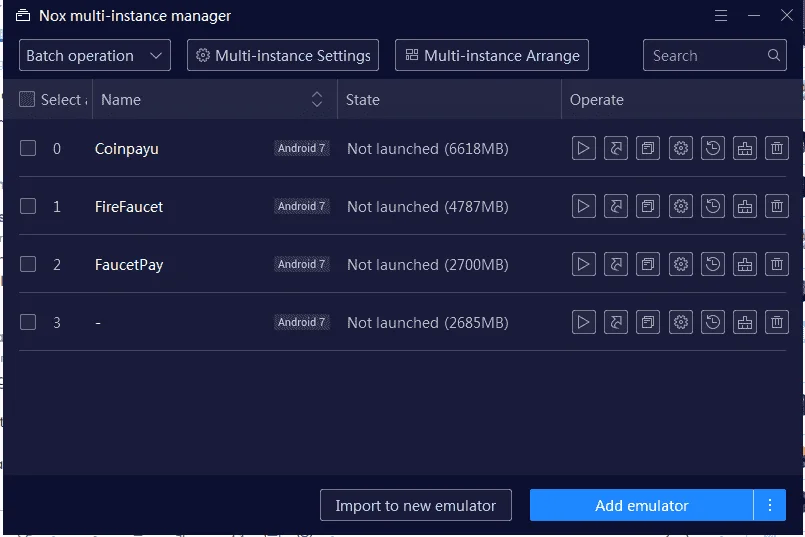Click Not launched (2700MB) status text

point(428,265)
